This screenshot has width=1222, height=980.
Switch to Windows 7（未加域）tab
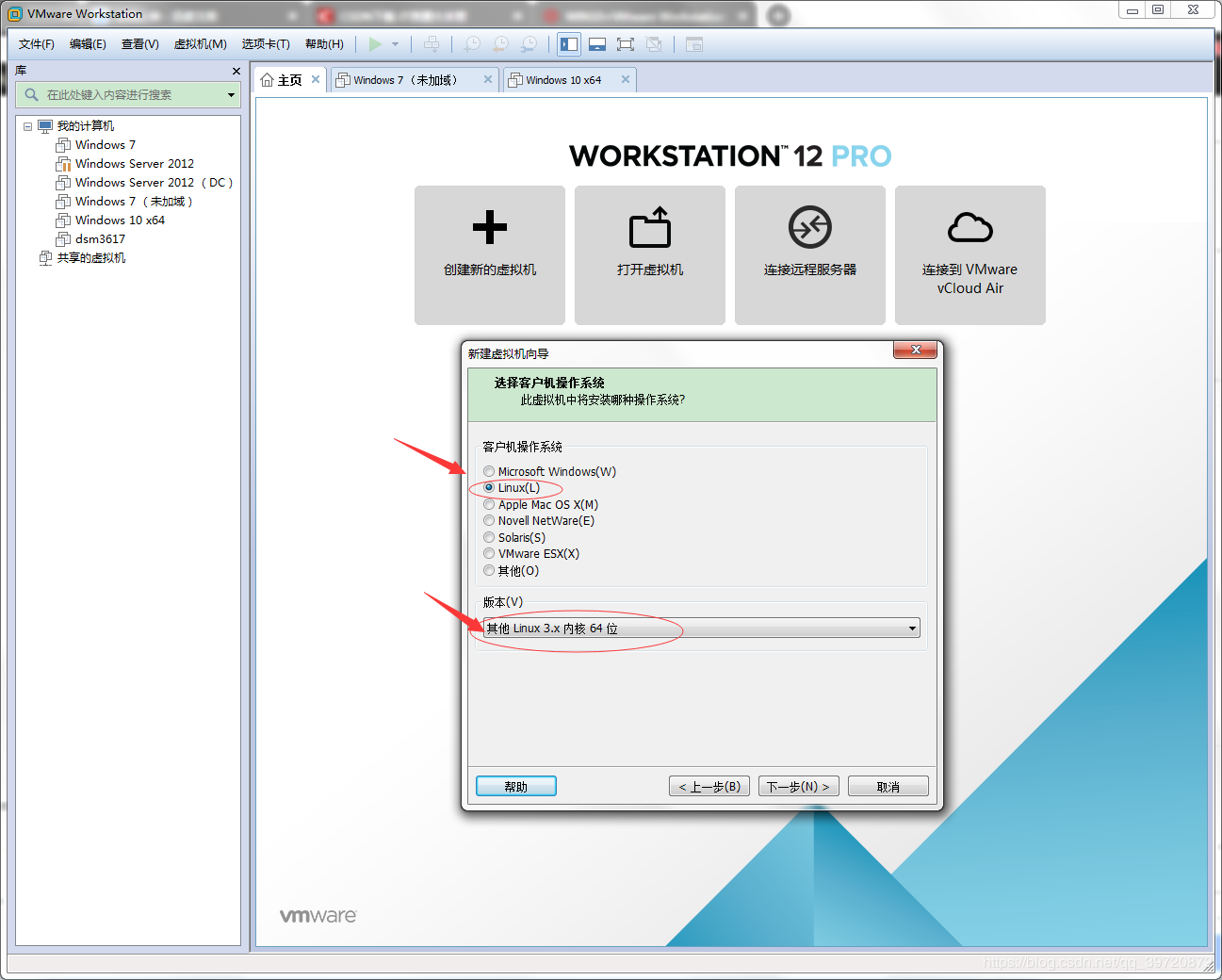[x=405, y=80]
